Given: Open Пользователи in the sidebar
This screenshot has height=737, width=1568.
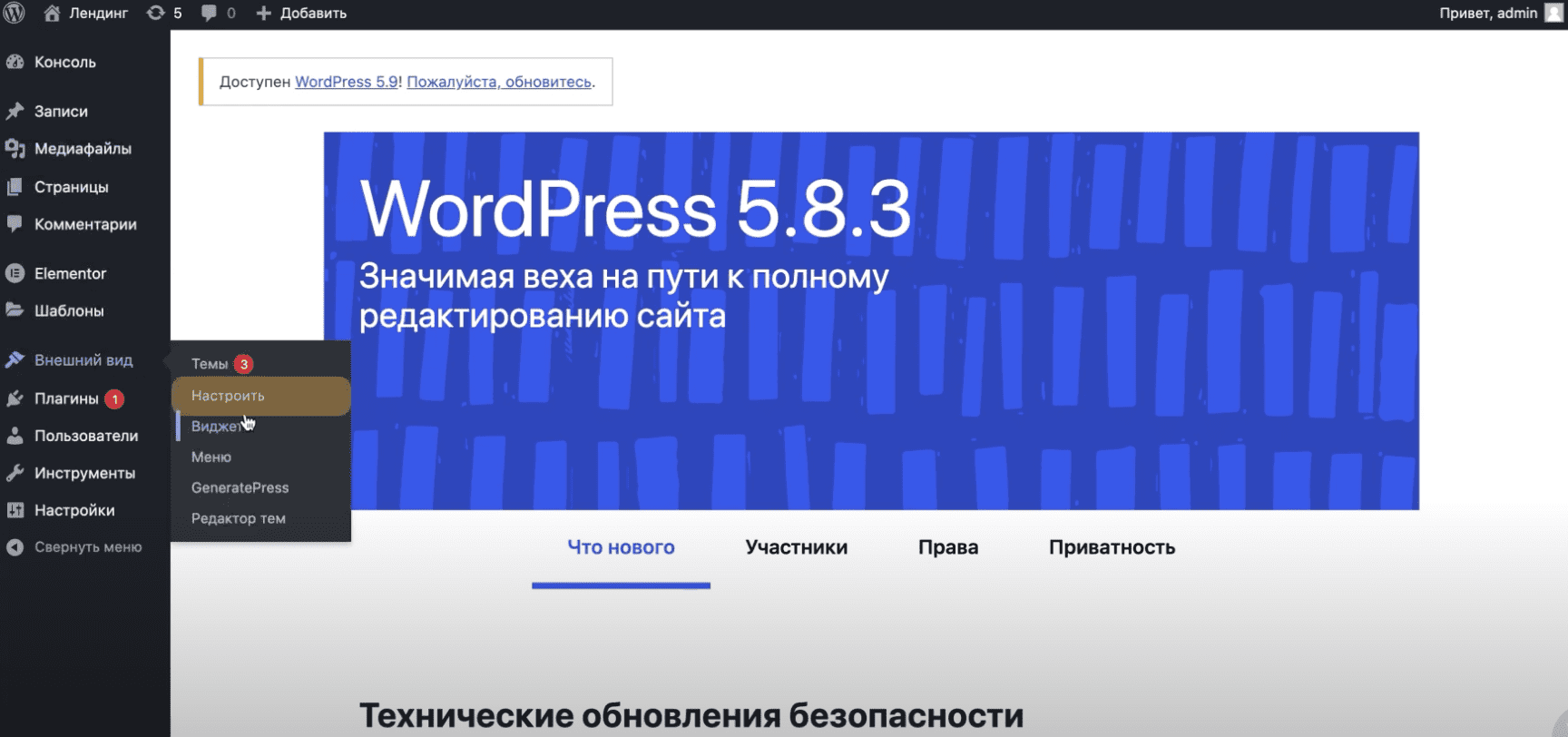Looking at the screenshot, I should click(x=85, y=435).
